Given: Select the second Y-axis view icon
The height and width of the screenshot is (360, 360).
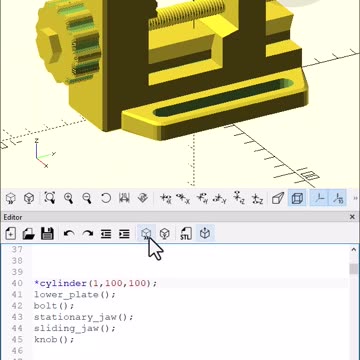Looking at the screenshot, I should point(220,199).
